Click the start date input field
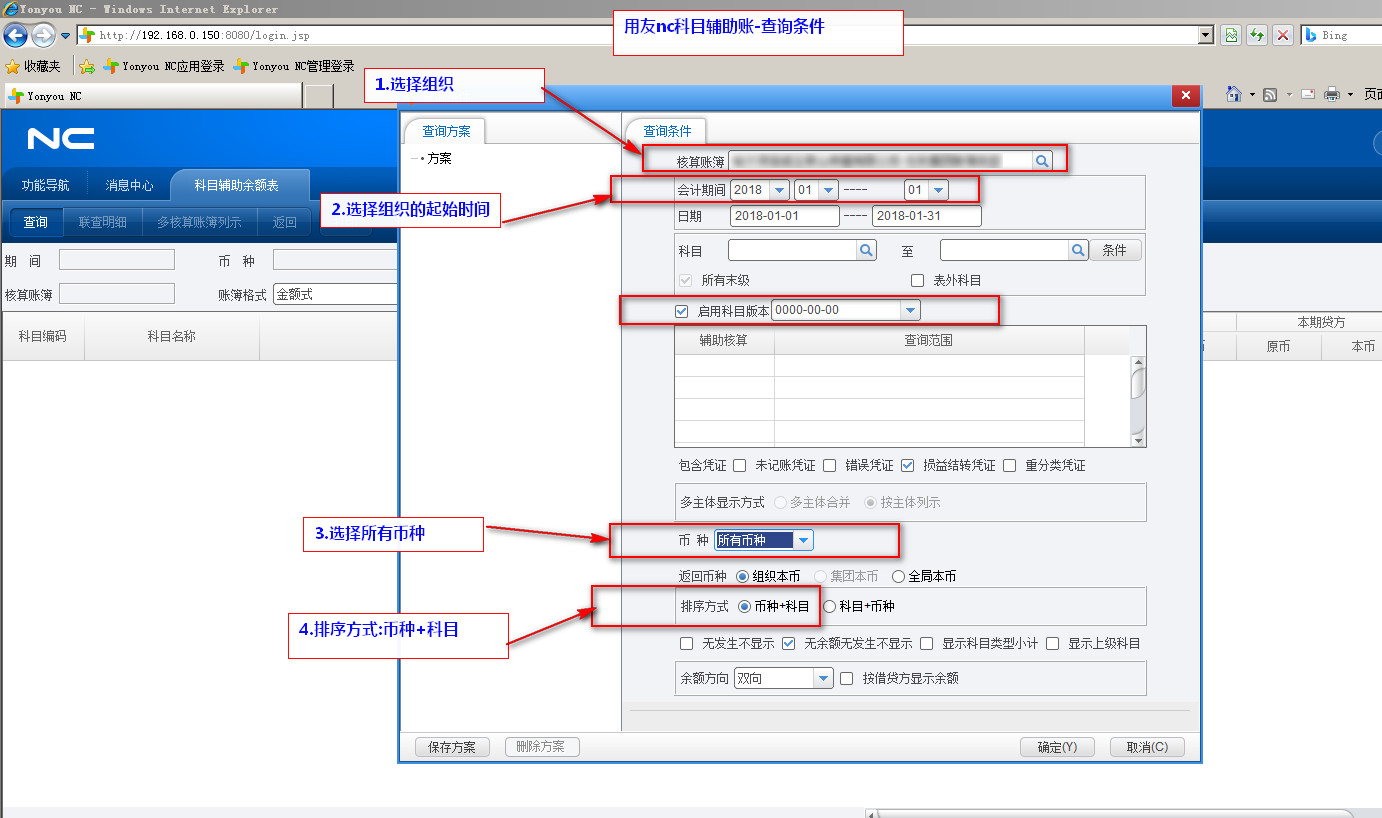Viewport: 1382px width, 818px height. point(784,216)
